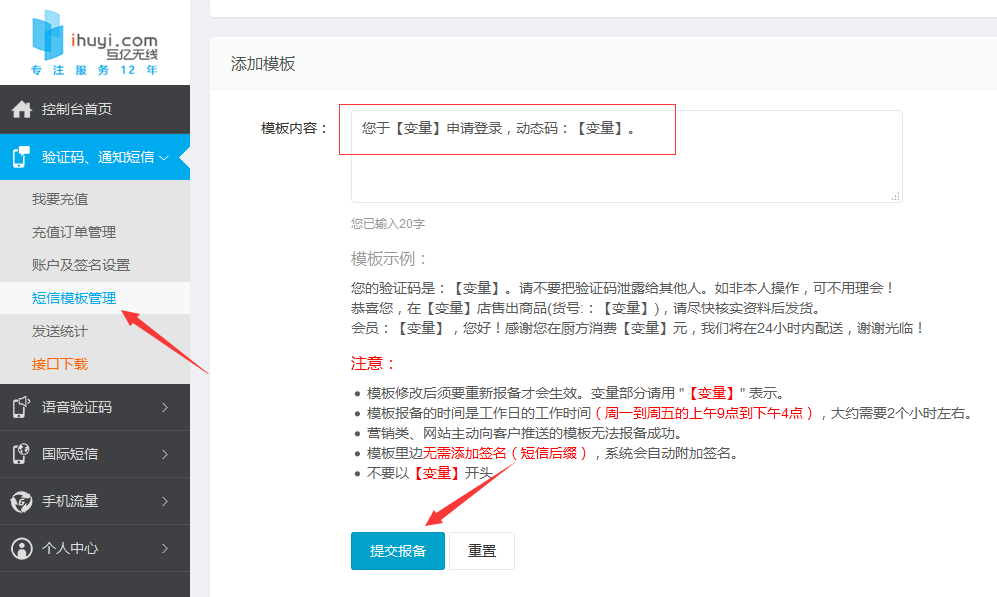
Task: Click the voice phone icon for 语音验证码
Action: coord(21,407)
